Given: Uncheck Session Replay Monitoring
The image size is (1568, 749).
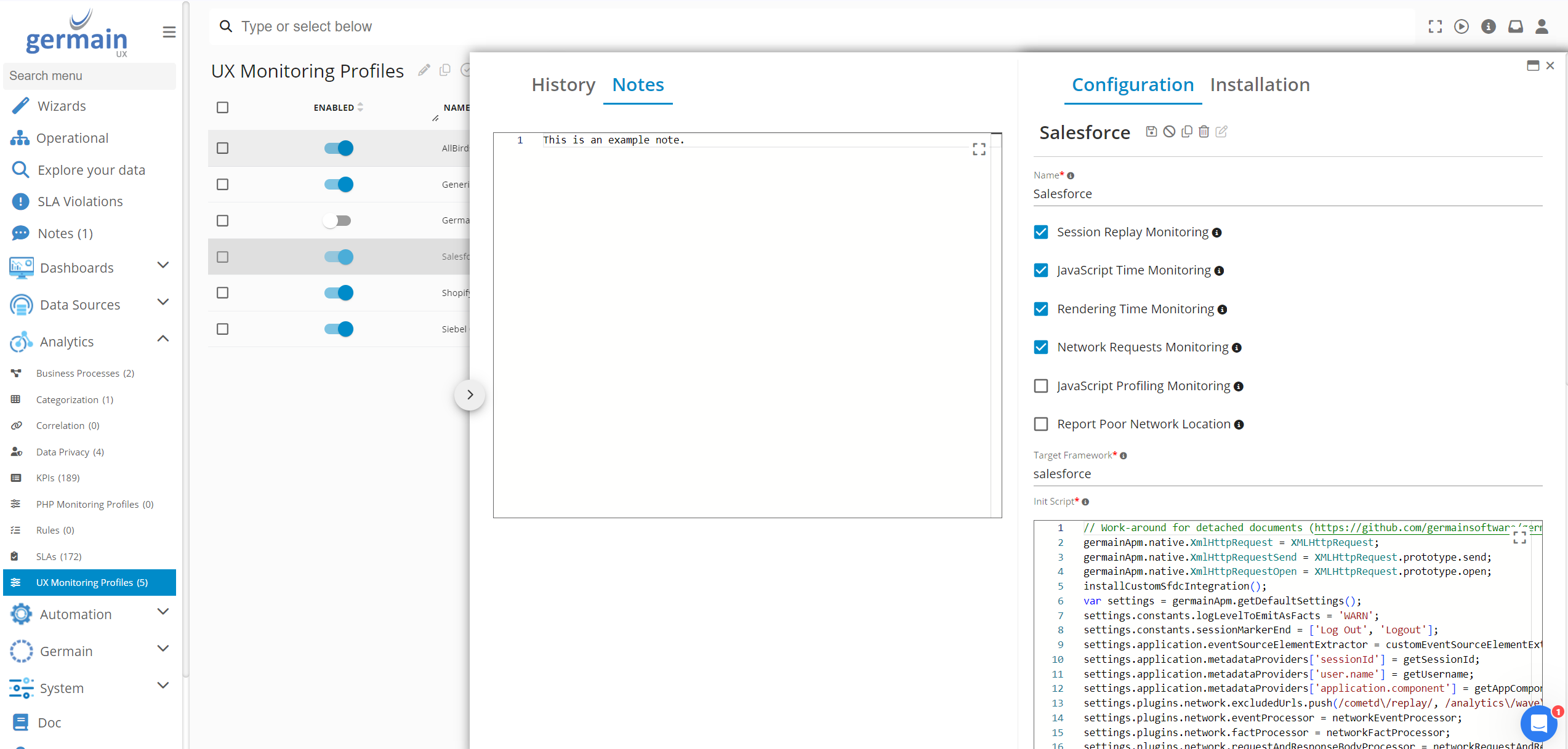Looking at the screenshot, I should pyautogui.click(x=1041, y=232).
